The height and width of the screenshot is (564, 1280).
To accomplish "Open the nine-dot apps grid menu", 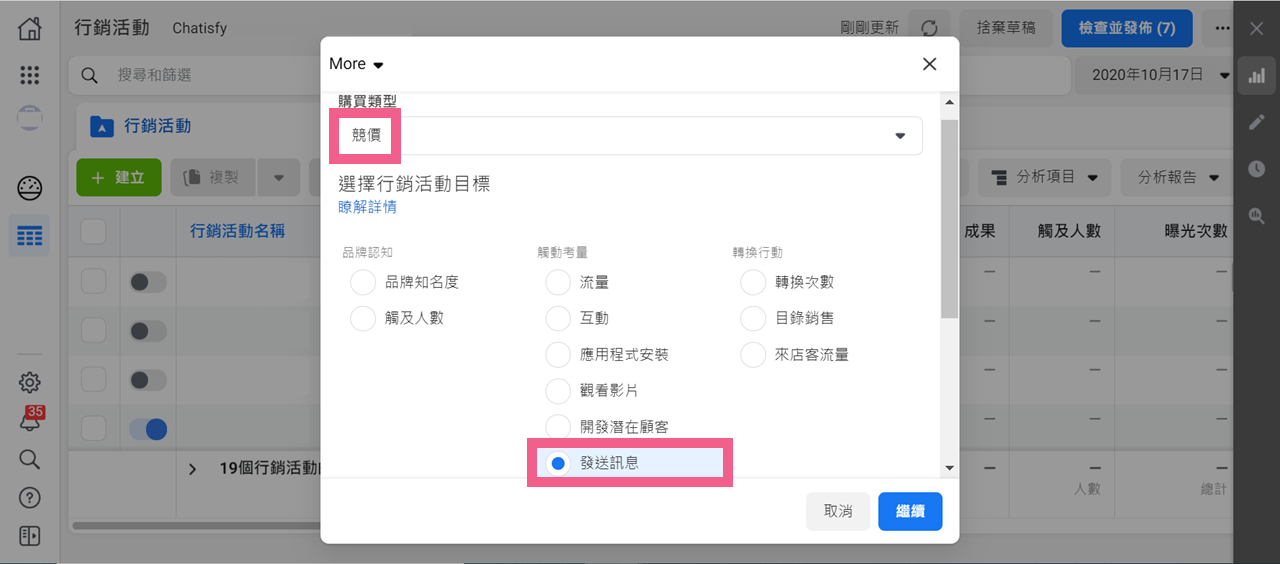I will click(x=30, y=75).
